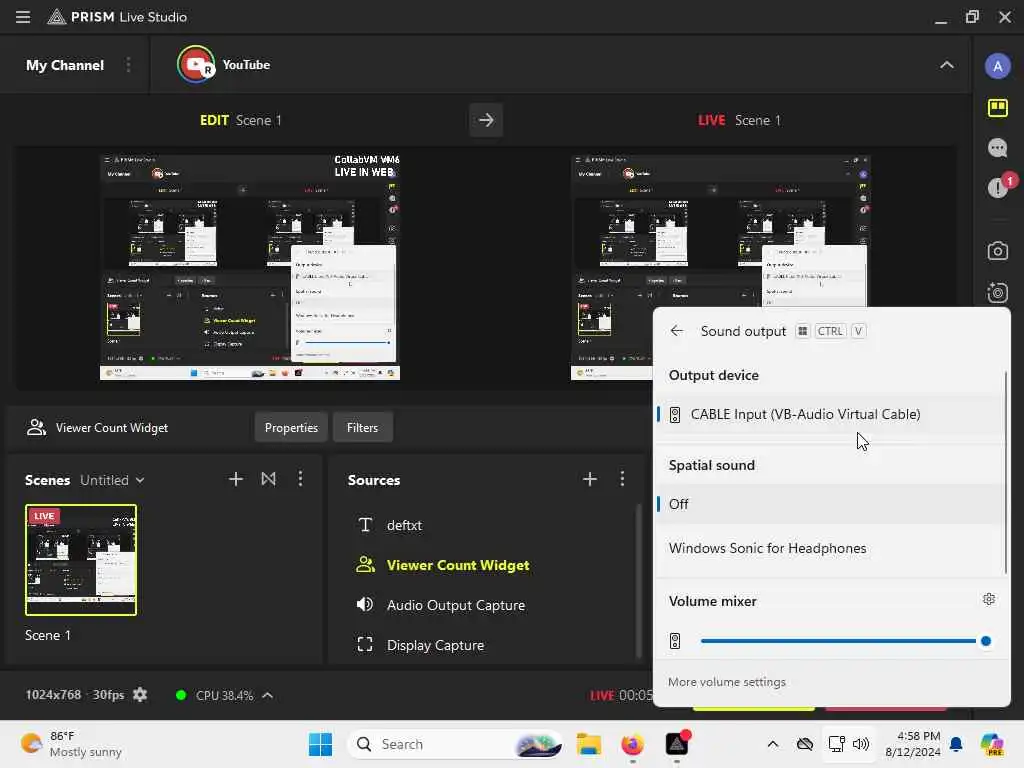Open the chat panel icon
This screenshot has height=768, width=1024.
click(x=997, y=148)
